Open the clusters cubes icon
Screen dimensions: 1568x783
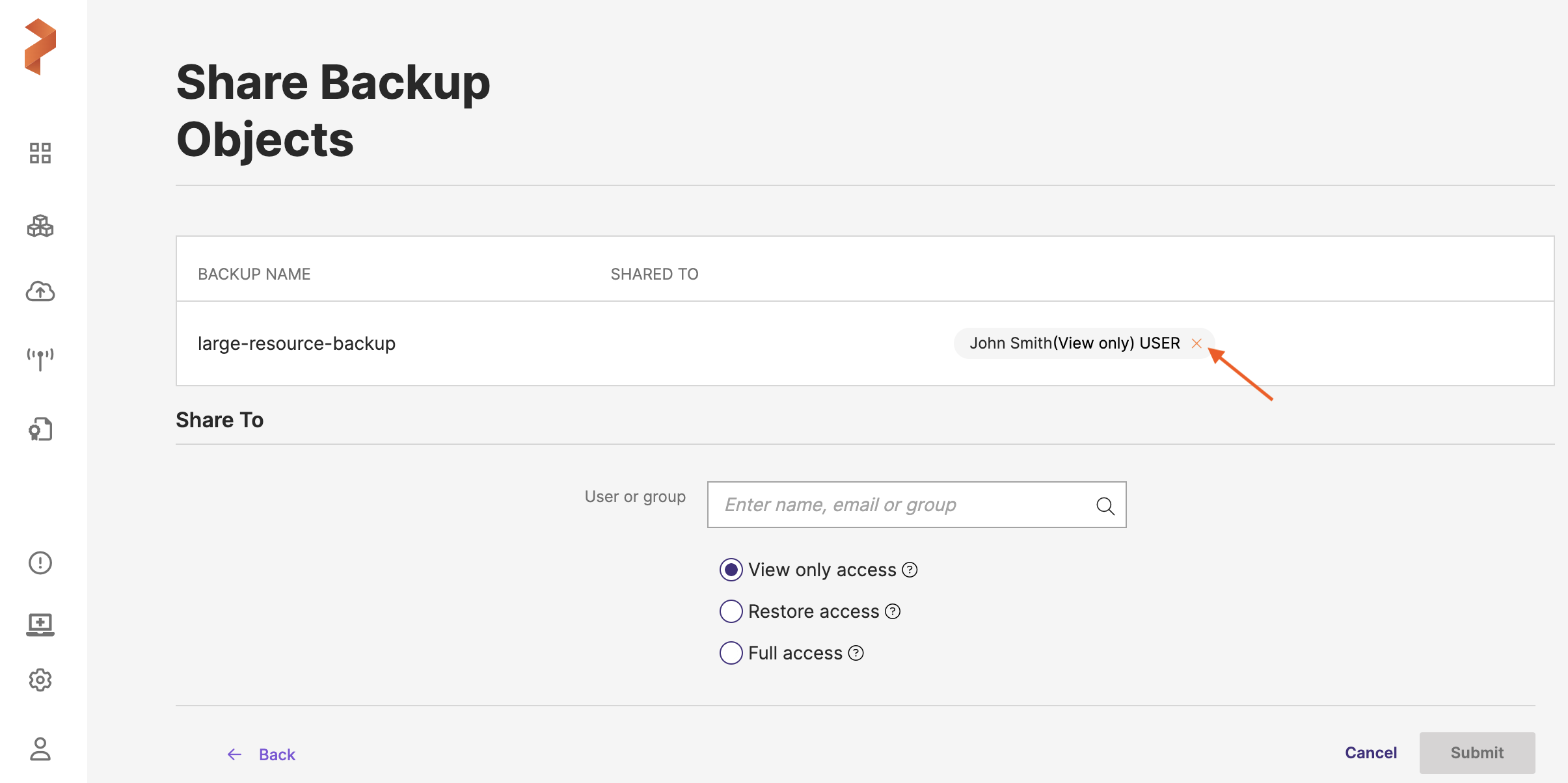[x=40, y=226]
